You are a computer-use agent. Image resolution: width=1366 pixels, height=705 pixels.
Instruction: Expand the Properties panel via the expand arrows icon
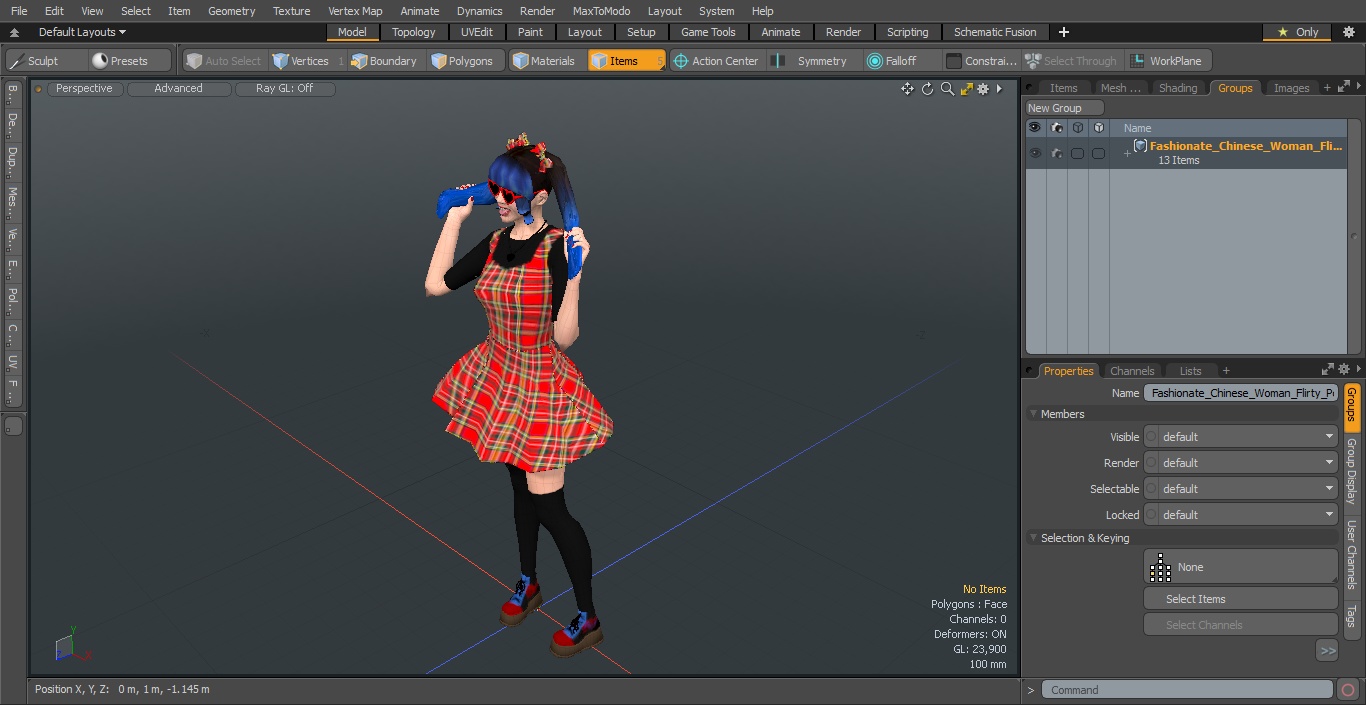[x=1327, y=370]
